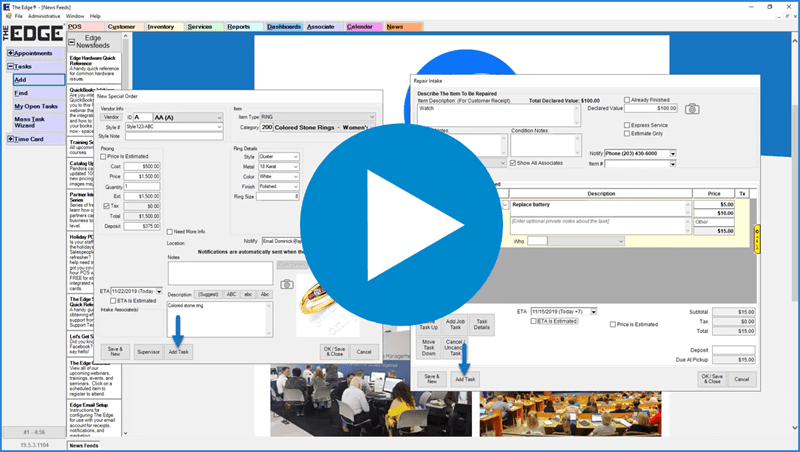Open the Dashboards tab
This screenshot has width=800, height=452.
tap(284, 27)
